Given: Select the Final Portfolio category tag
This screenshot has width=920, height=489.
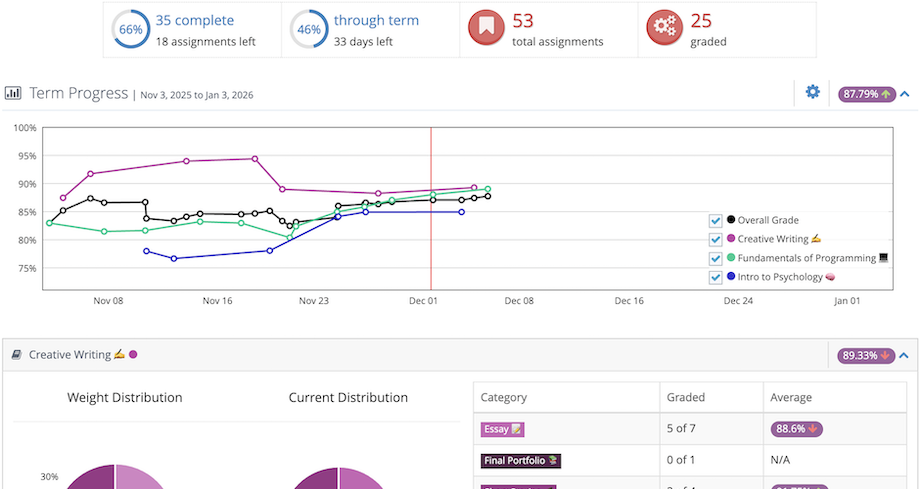Looking at the screenshot, I should tap(521, 461).
